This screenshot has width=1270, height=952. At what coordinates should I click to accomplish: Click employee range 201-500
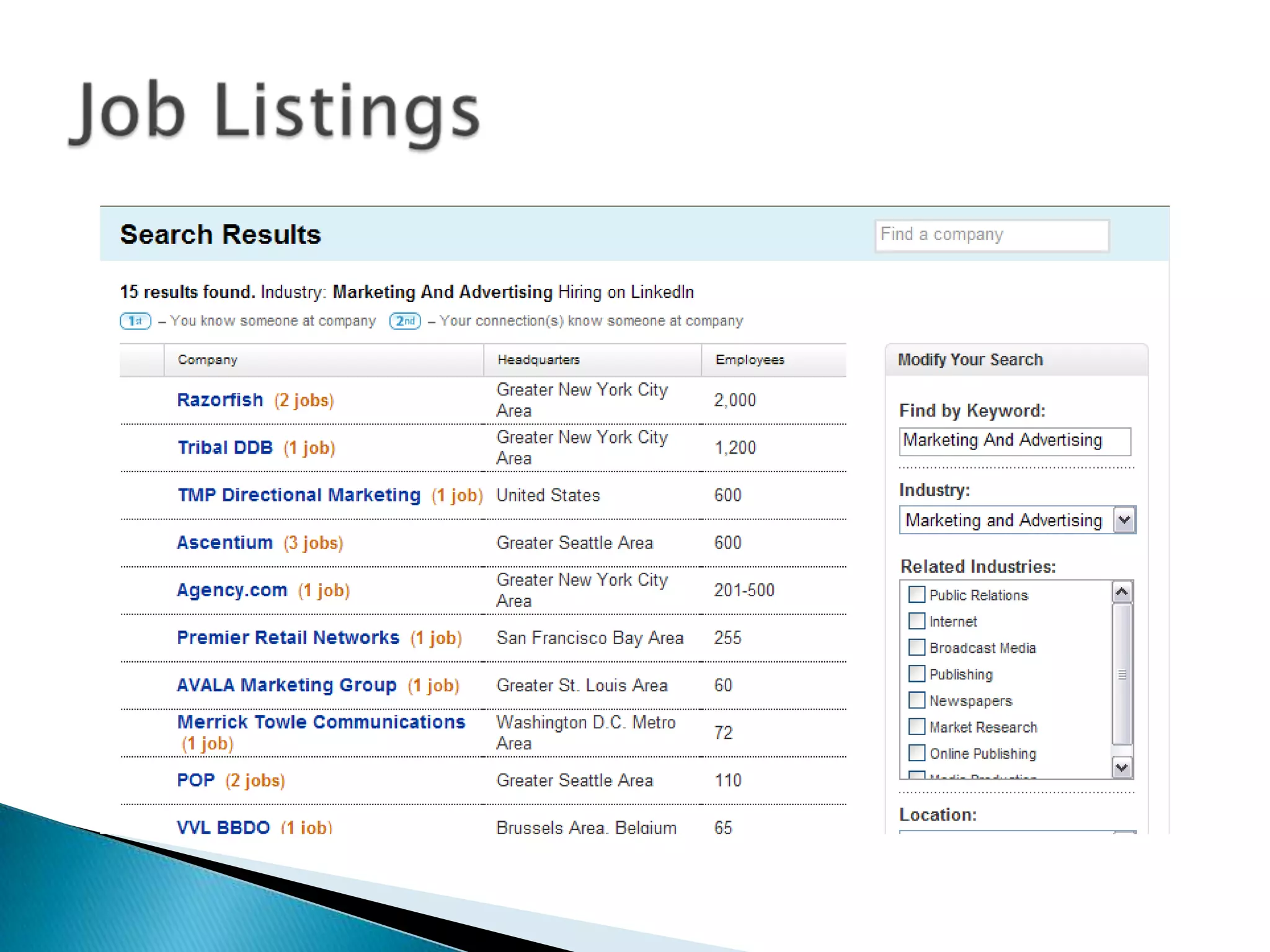[744, 590]
